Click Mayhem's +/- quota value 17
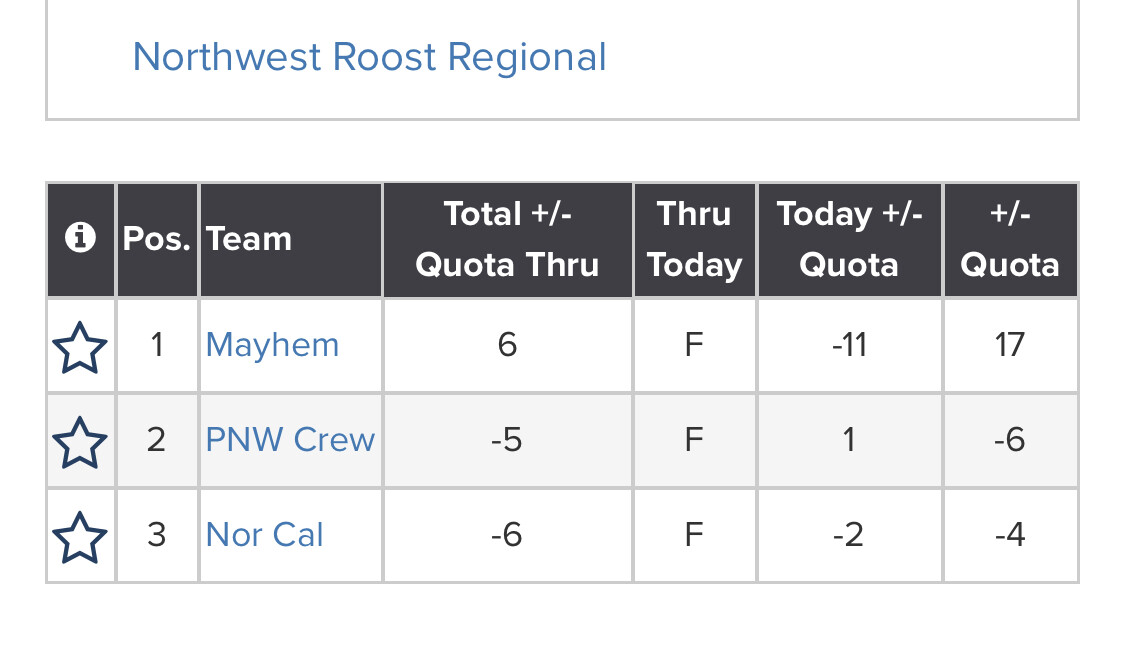The width and height of the screenshot is (1125, 653). (x=1009, y=345)
